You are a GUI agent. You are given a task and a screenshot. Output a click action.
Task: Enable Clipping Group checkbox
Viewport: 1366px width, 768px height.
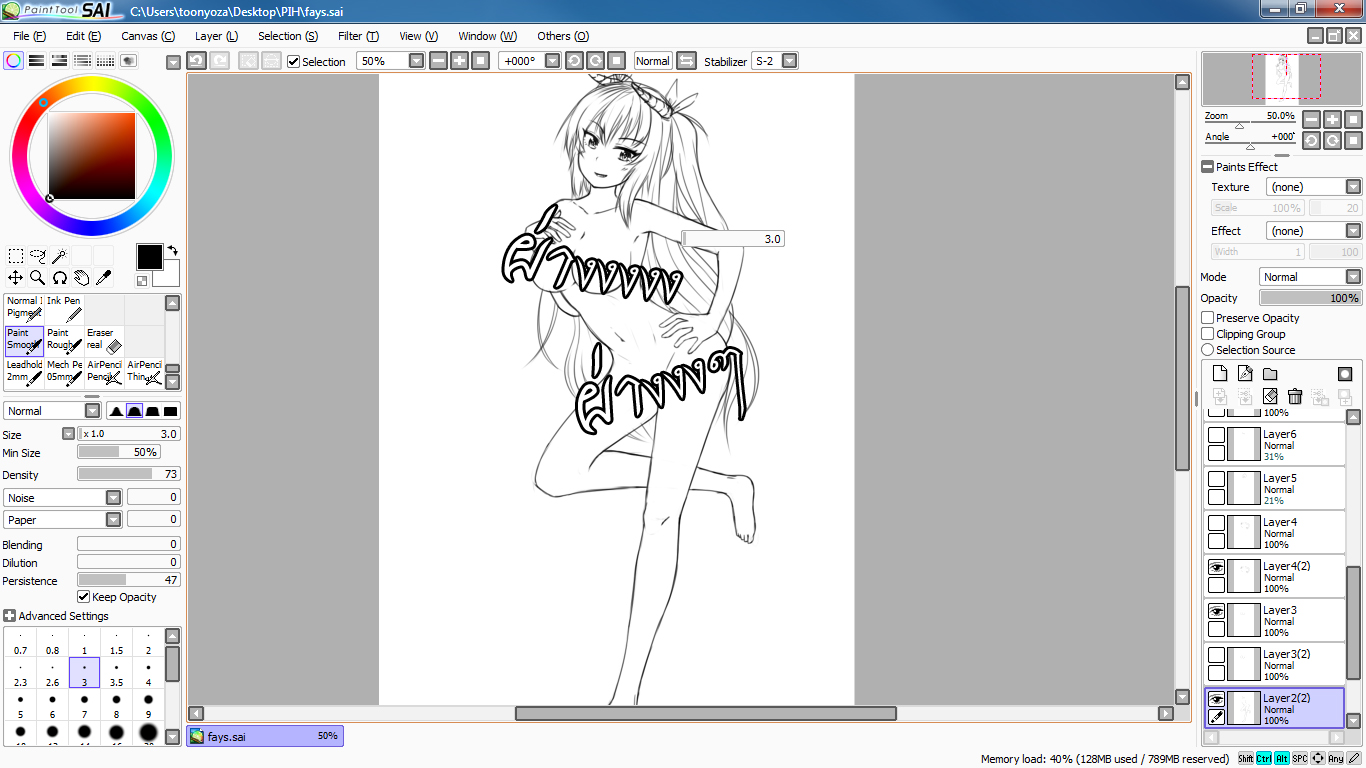tap(1208, 334)
